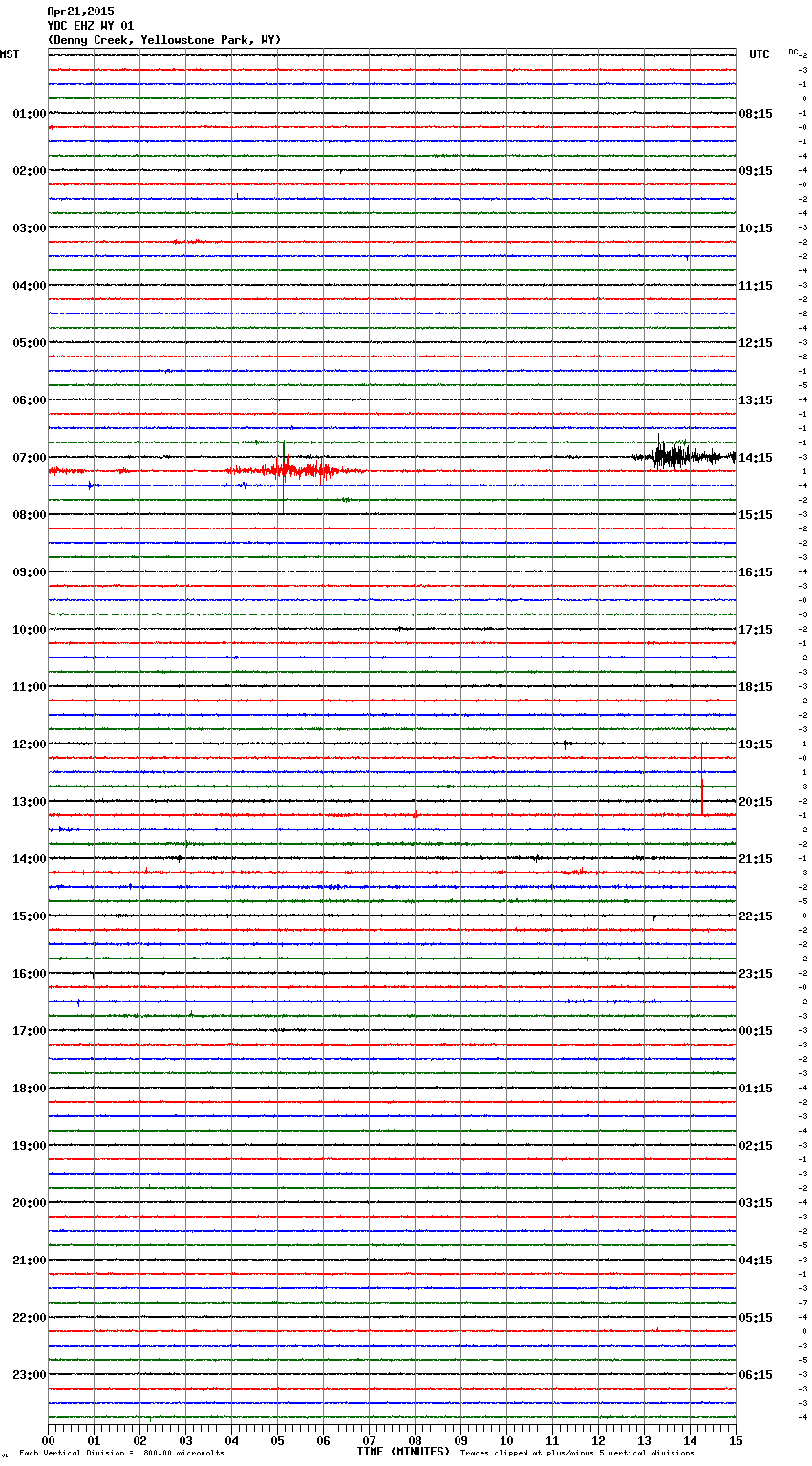The width and height of the screenshot is (812, 1466).
Task: Select the 06:00 MST time label
Action: pos(30,400)
